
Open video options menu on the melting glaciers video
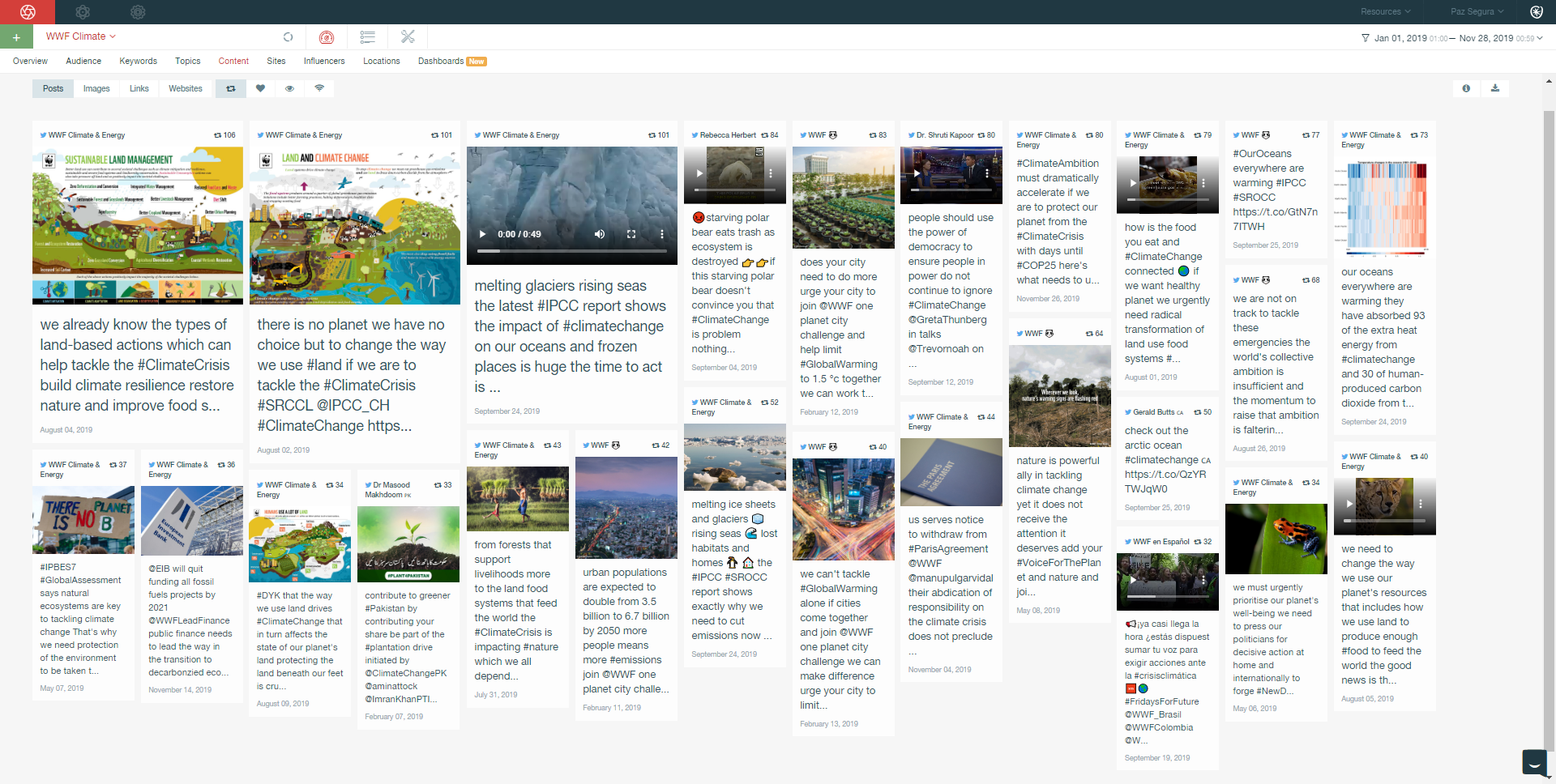point(661,234)
